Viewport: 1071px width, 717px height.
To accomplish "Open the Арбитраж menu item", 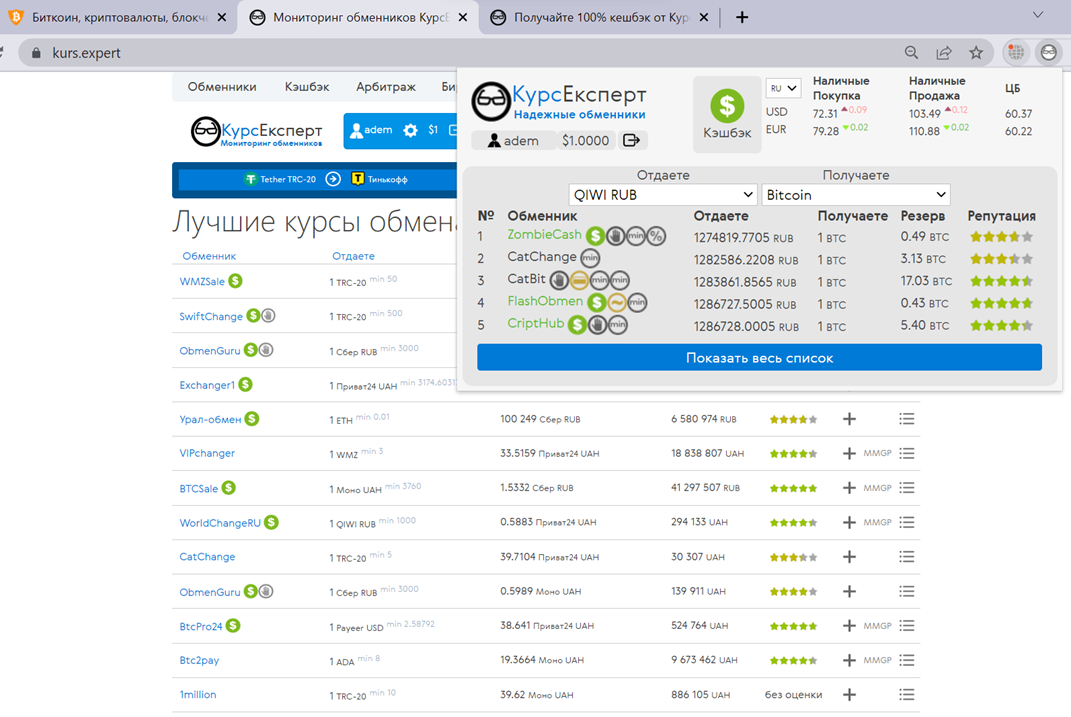I will click(x=386, y=87).
